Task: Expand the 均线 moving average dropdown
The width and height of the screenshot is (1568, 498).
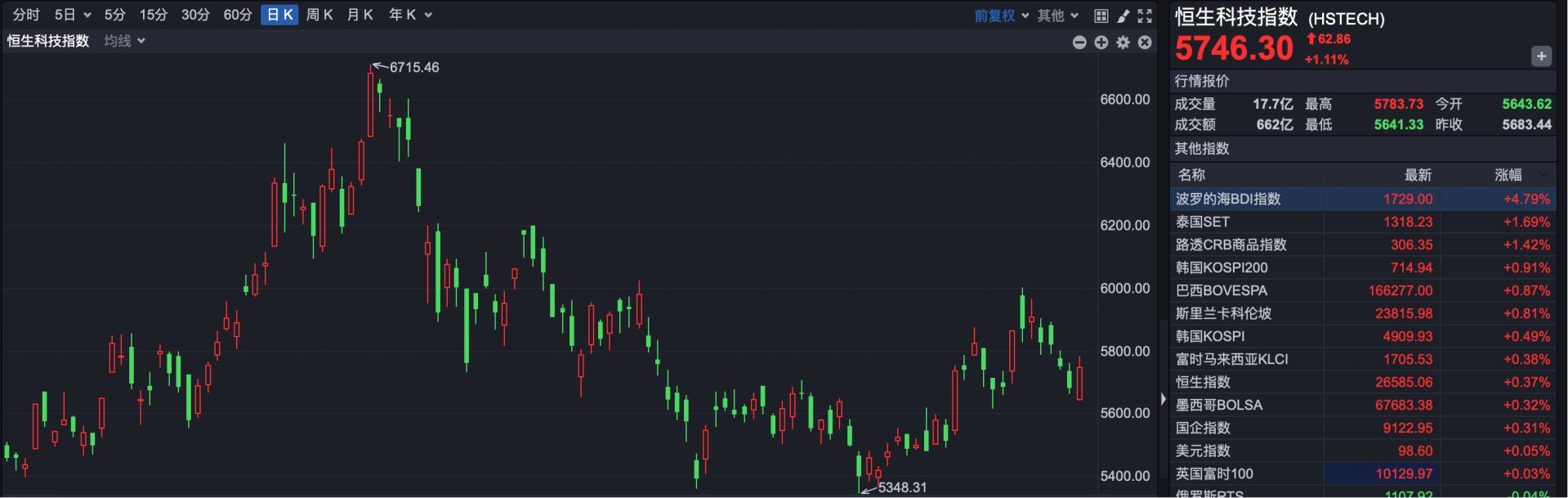Action: pyautogui.click(x=124, y=41)
